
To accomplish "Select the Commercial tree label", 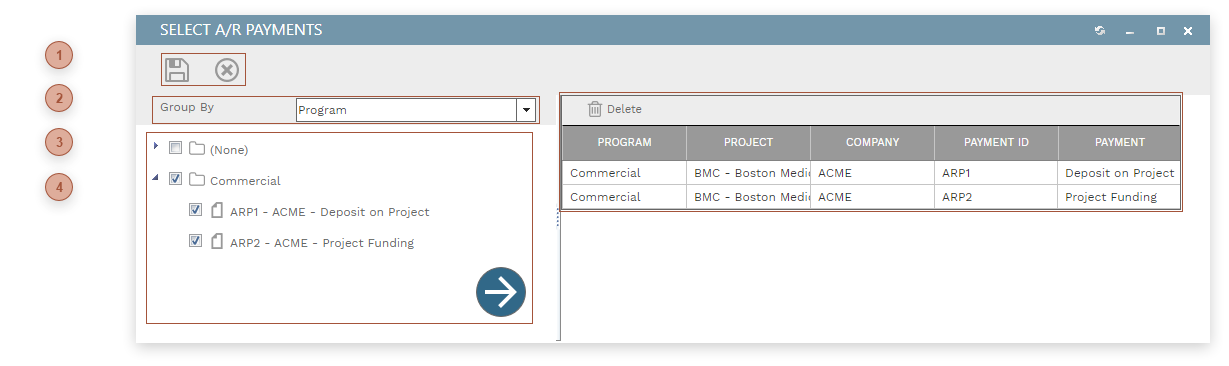I will [245, 181].
